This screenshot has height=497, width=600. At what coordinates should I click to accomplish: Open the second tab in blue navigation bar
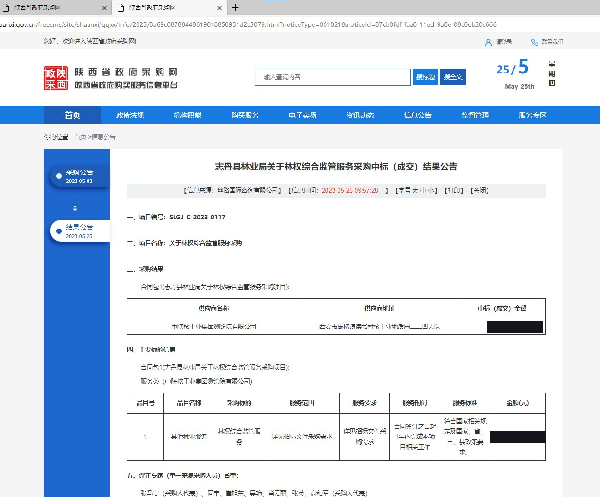point(130,115)
